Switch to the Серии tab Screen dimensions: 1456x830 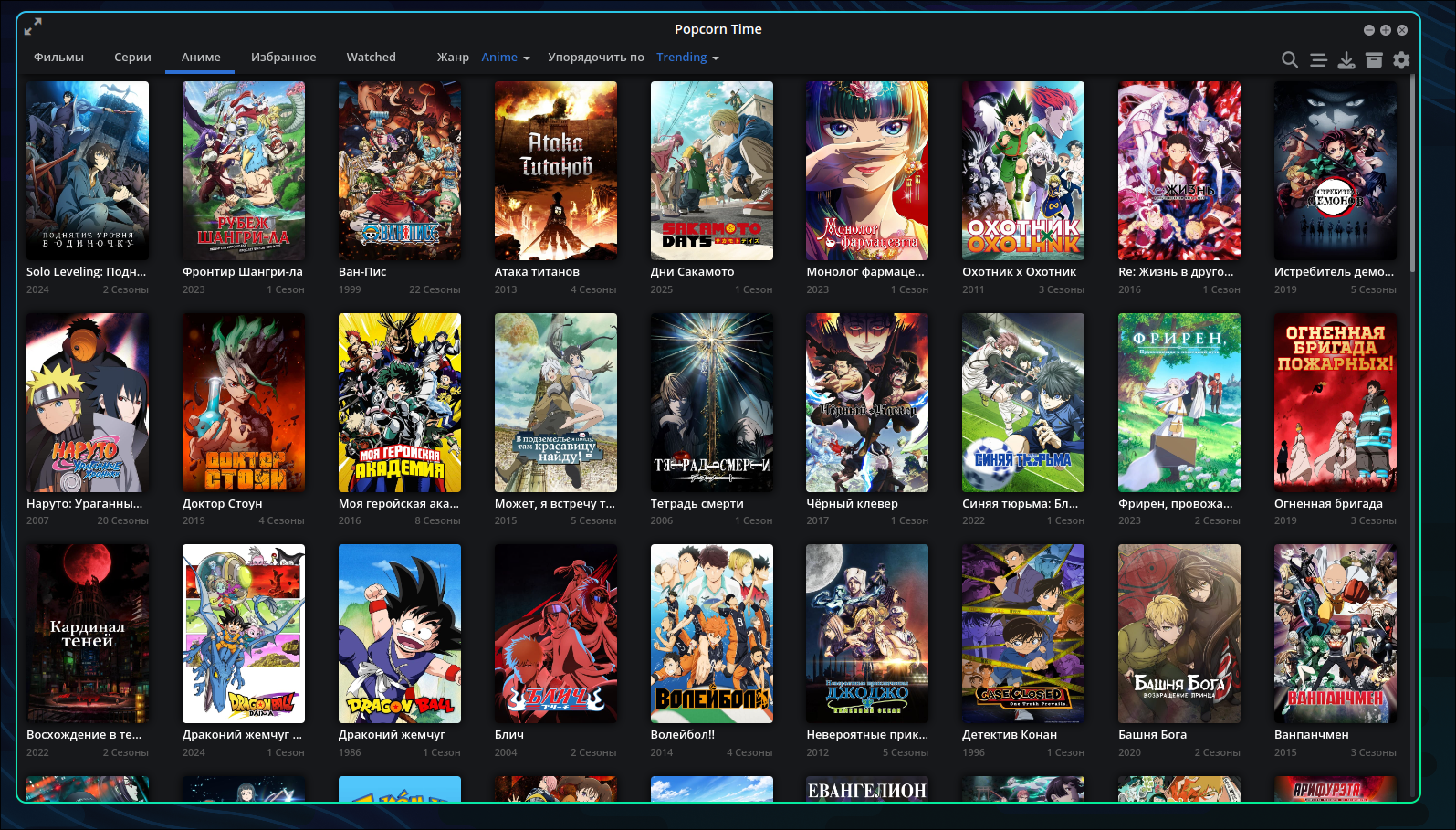[132, 57]
